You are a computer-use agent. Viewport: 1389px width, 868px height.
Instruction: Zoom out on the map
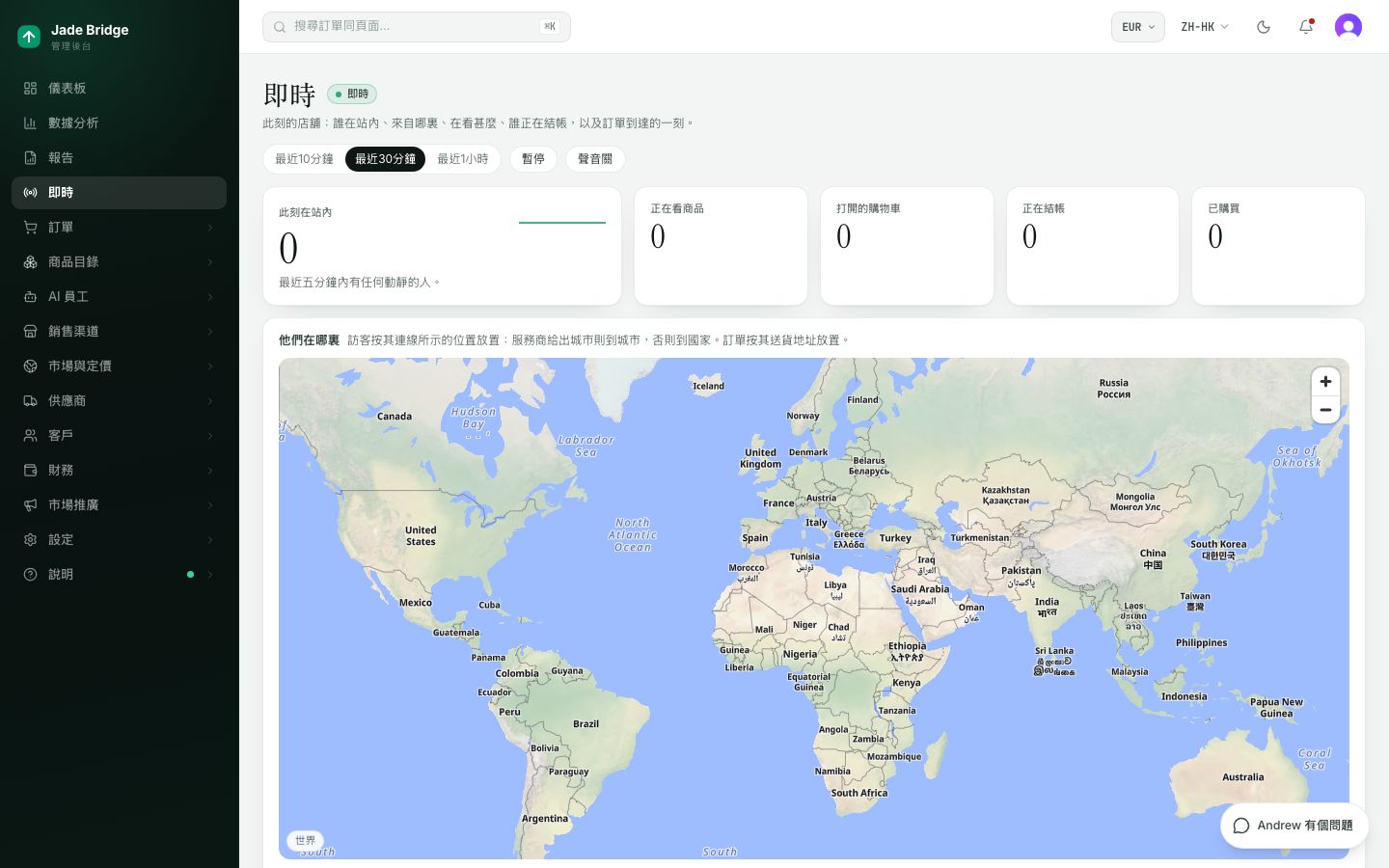[x=1325, y=410]
